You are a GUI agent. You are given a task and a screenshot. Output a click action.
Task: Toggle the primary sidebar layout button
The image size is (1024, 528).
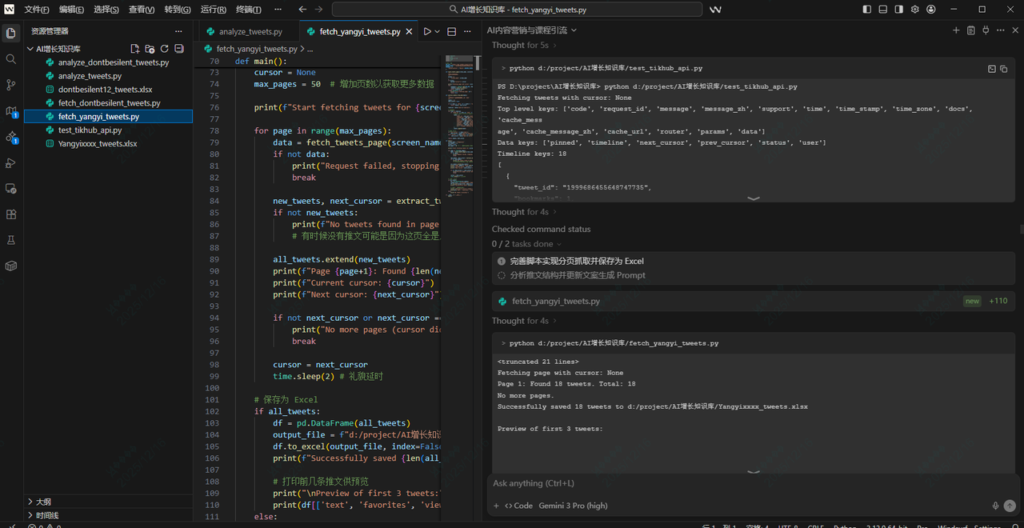coord(865,9)
